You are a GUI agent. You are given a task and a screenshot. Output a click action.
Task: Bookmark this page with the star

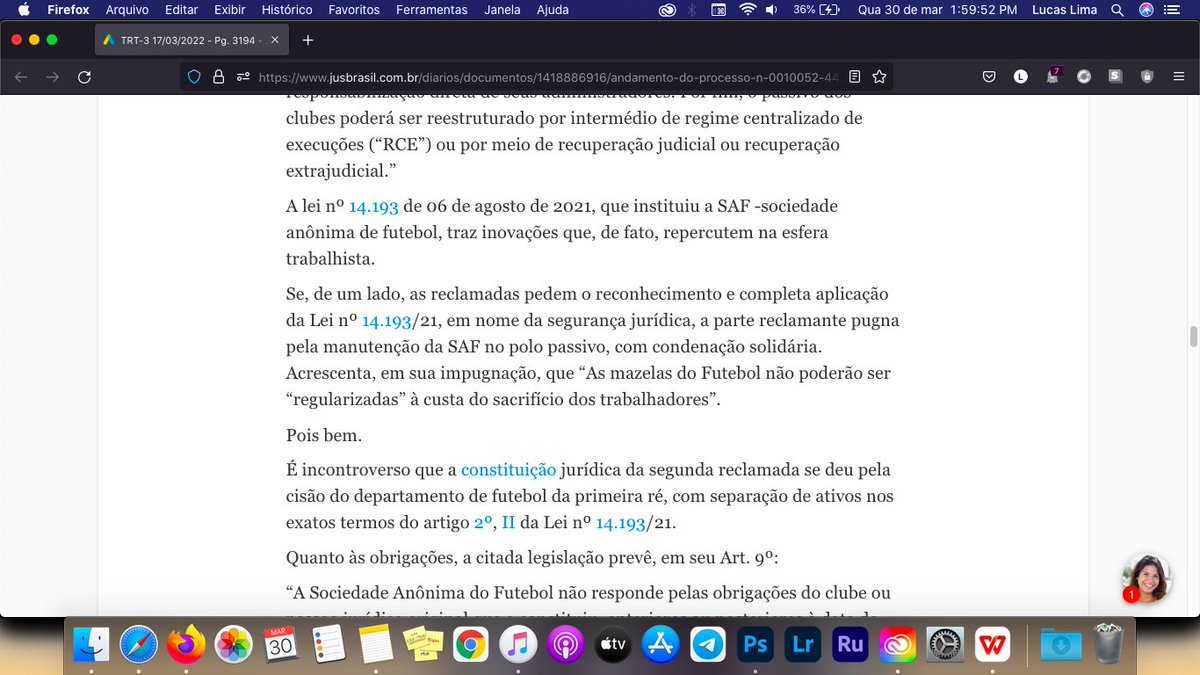pyautogui.click(x=879, y=77)
